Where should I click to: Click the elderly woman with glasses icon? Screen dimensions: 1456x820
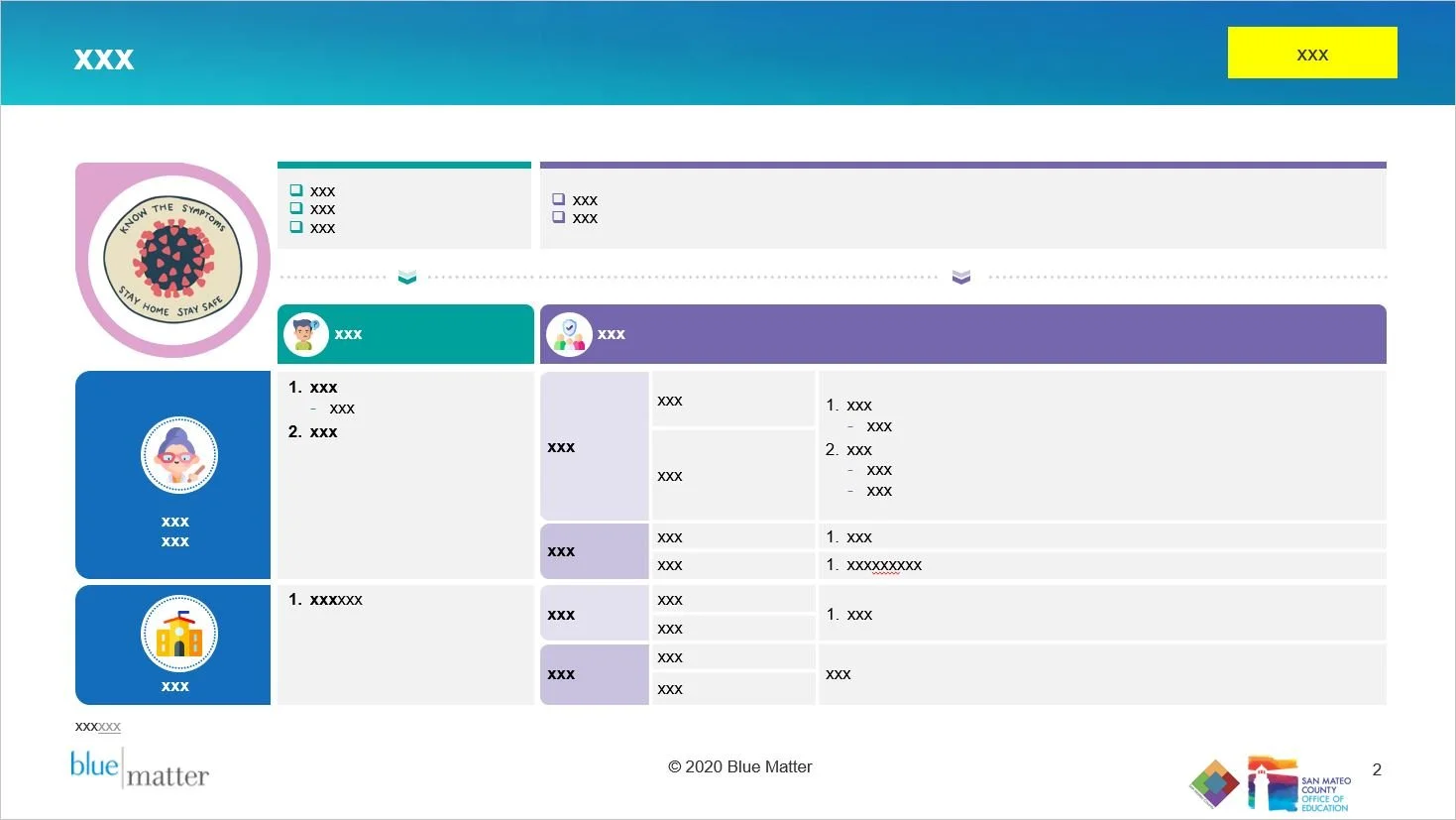point(179,456)
